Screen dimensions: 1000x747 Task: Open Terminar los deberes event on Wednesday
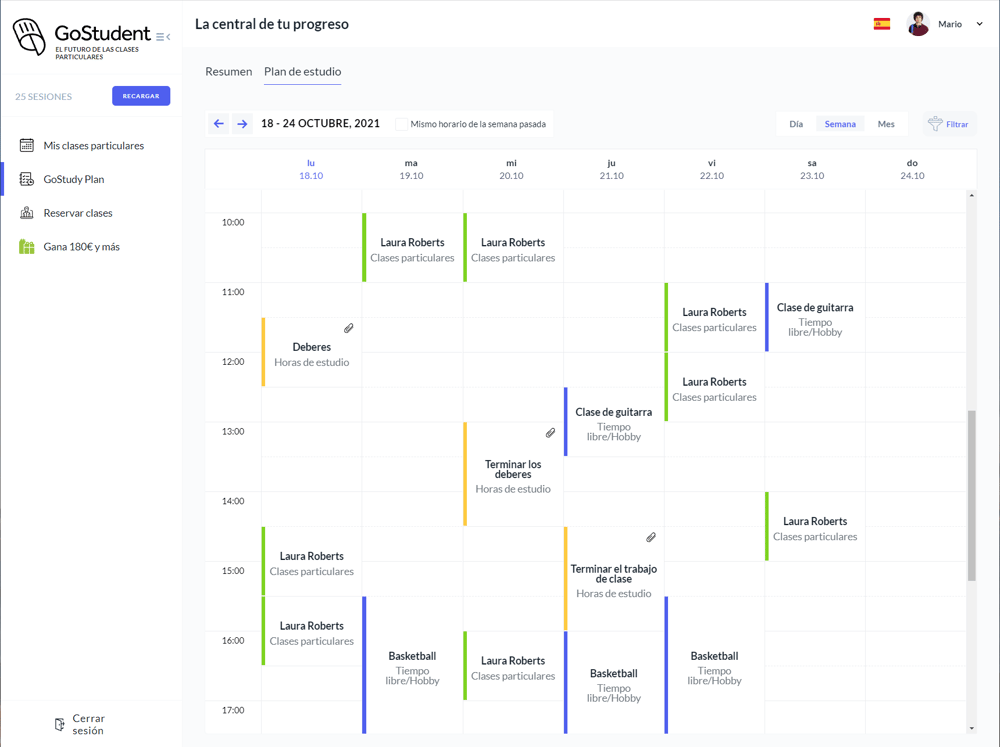513,474
